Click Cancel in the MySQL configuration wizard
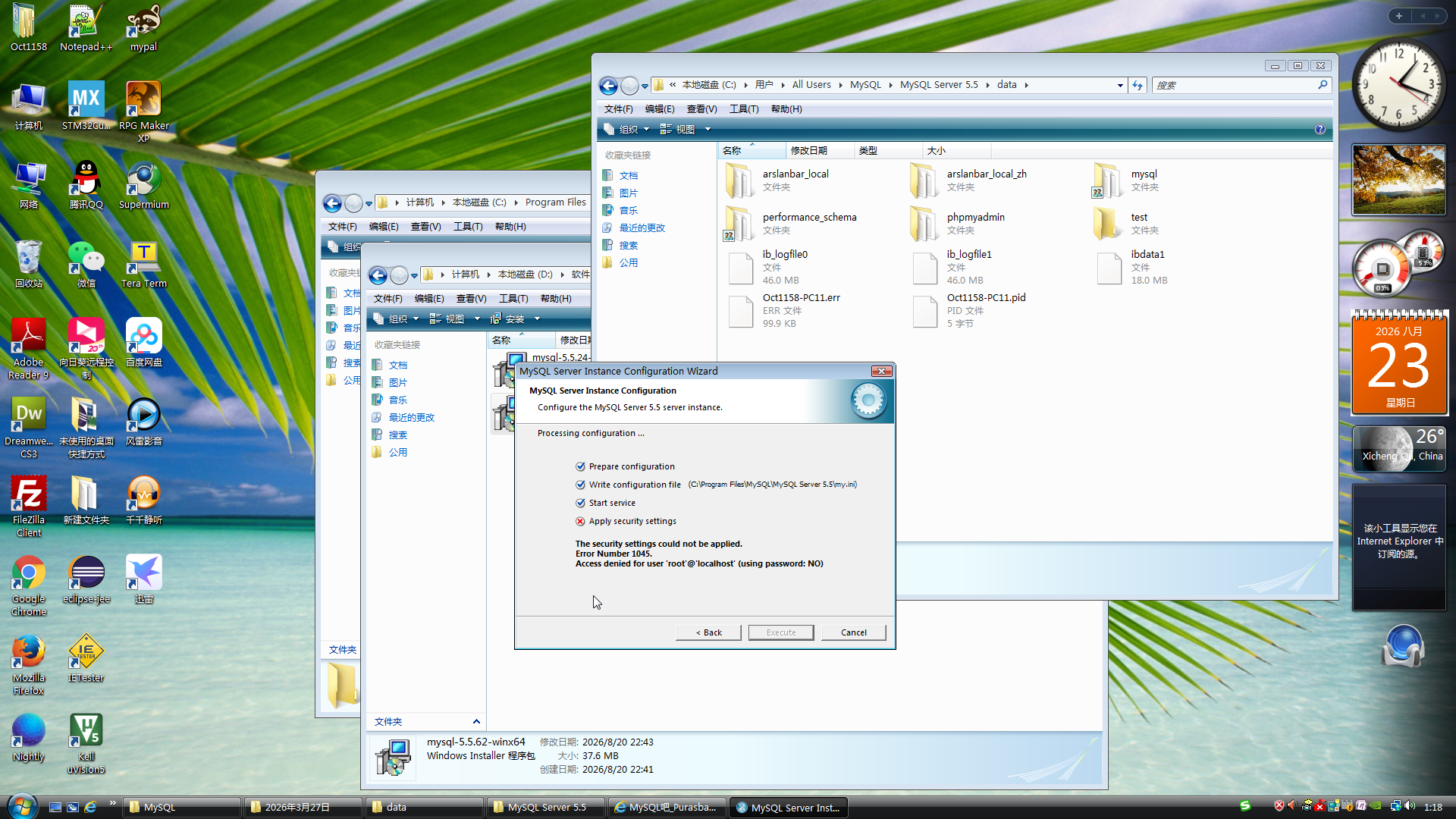The image size is (1456, 819). [x=853, y=632]
